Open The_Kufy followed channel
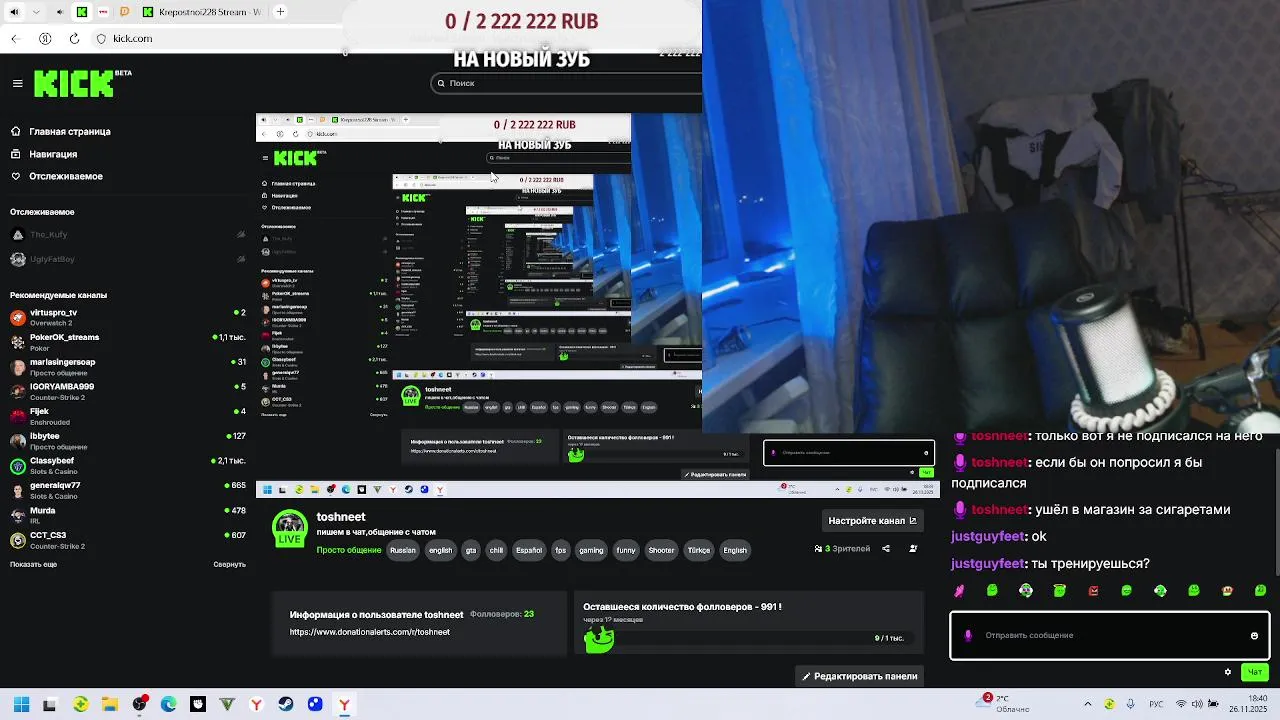 point(127,235)
